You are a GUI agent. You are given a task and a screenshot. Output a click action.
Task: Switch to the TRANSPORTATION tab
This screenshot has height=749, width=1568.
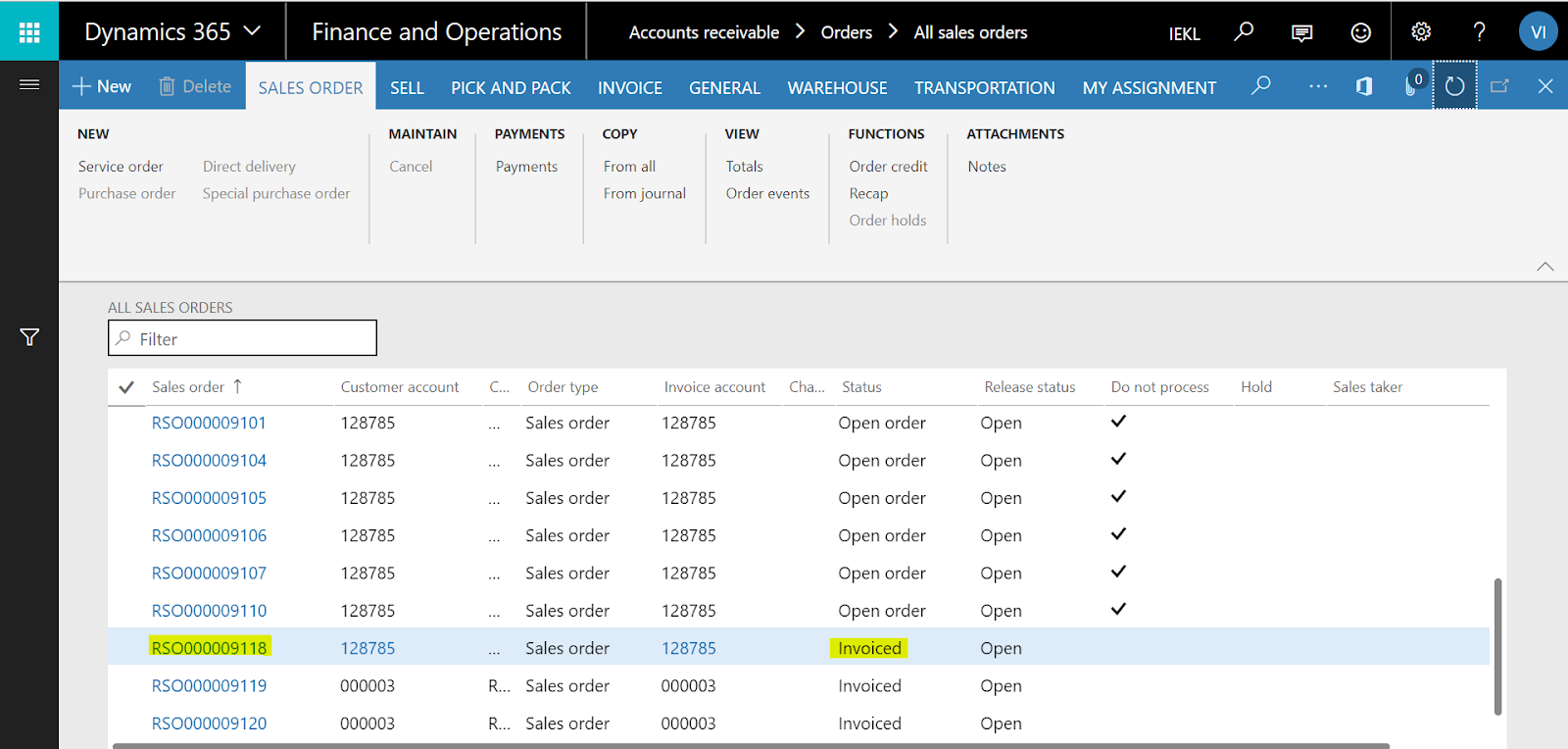tap(985, 87)
